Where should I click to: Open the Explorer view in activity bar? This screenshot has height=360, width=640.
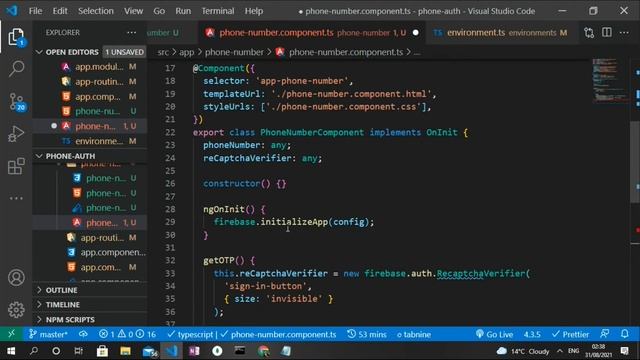coord(16,37)
